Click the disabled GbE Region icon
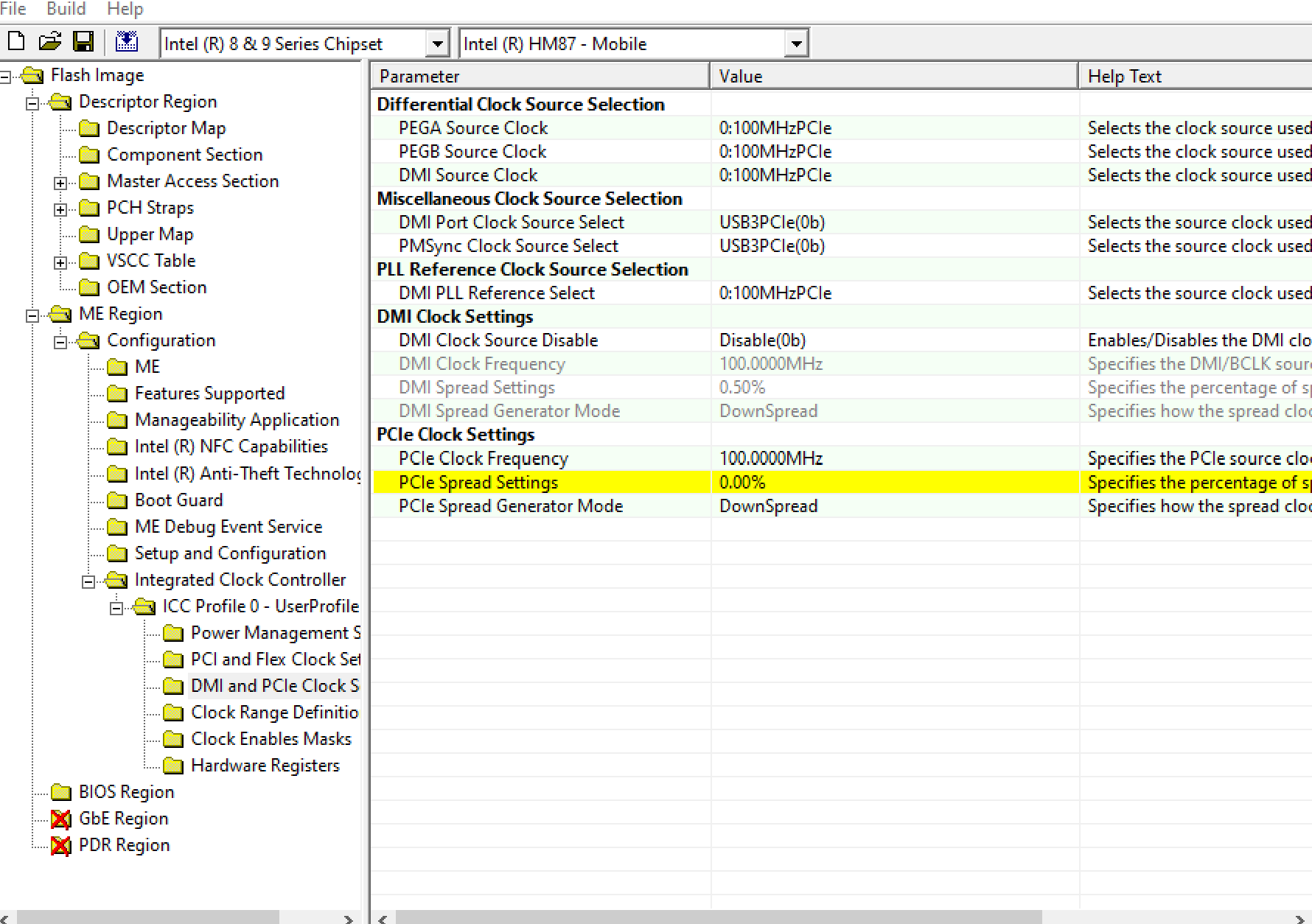Viewport: 1312px width, 924px height. pos(61,819)
